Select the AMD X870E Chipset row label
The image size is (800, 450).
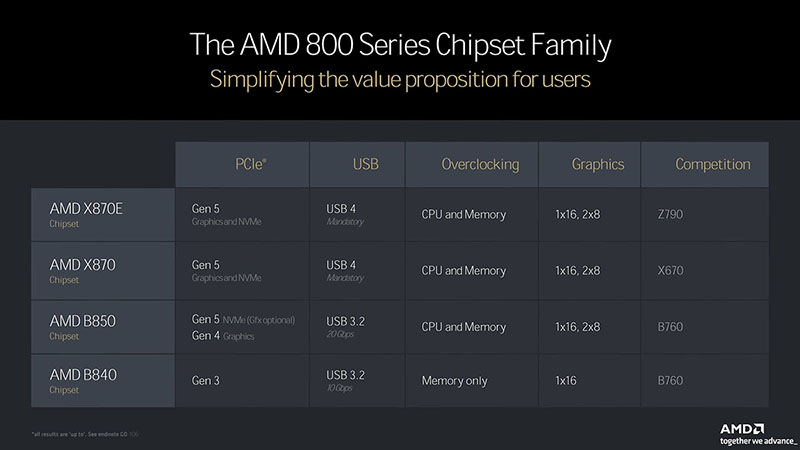pyautogui.click(x=85, y=214)
